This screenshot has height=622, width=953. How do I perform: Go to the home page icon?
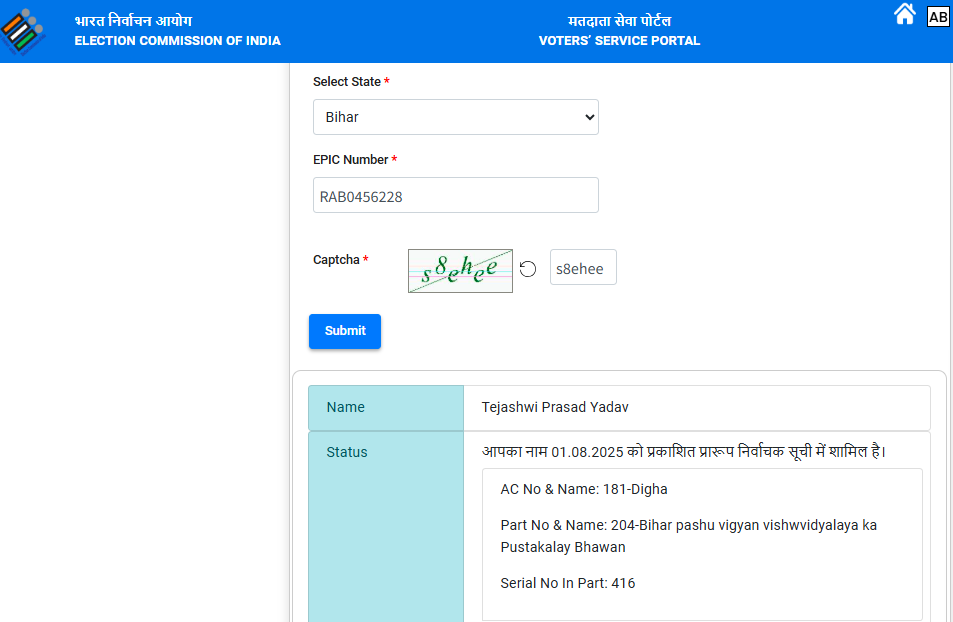pos(904,15)
